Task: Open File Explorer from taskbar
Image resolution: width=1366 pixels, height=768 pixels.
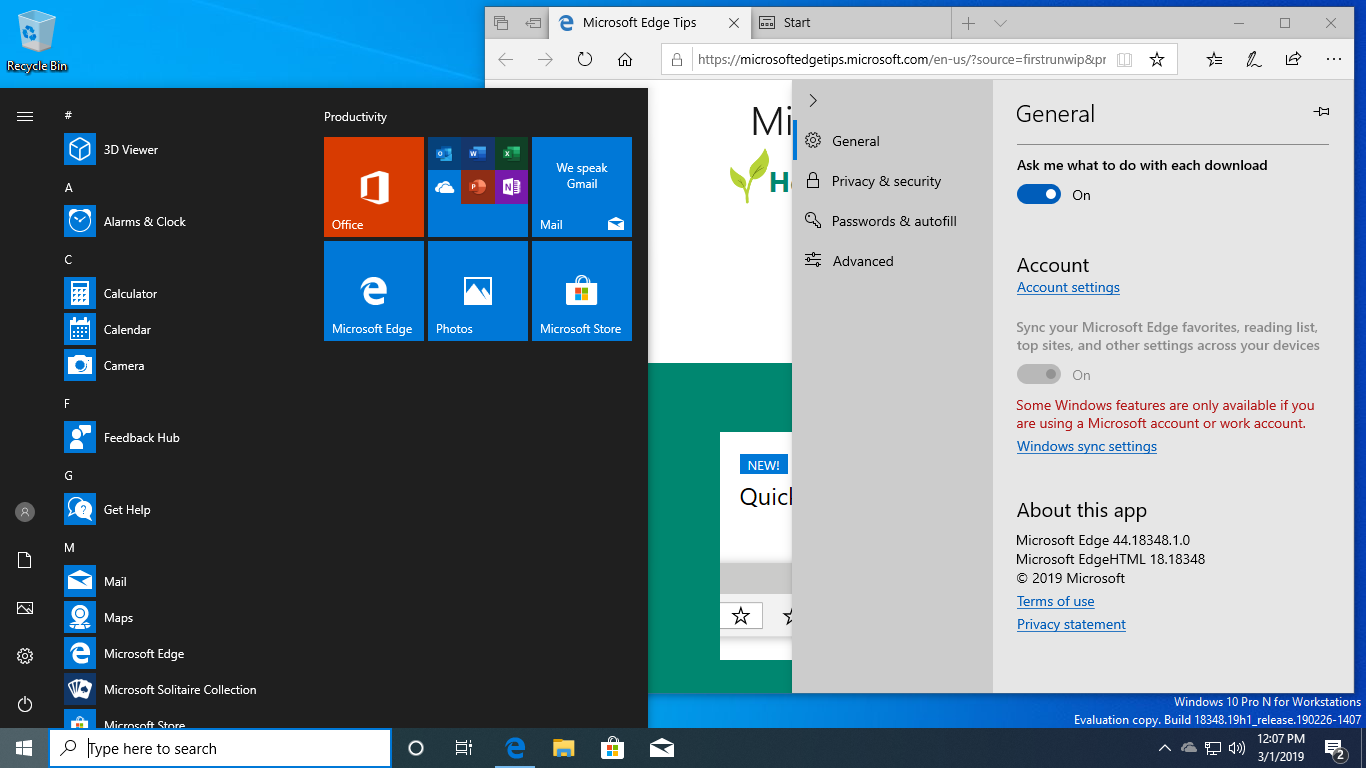Action: click(x=564, y=748)
